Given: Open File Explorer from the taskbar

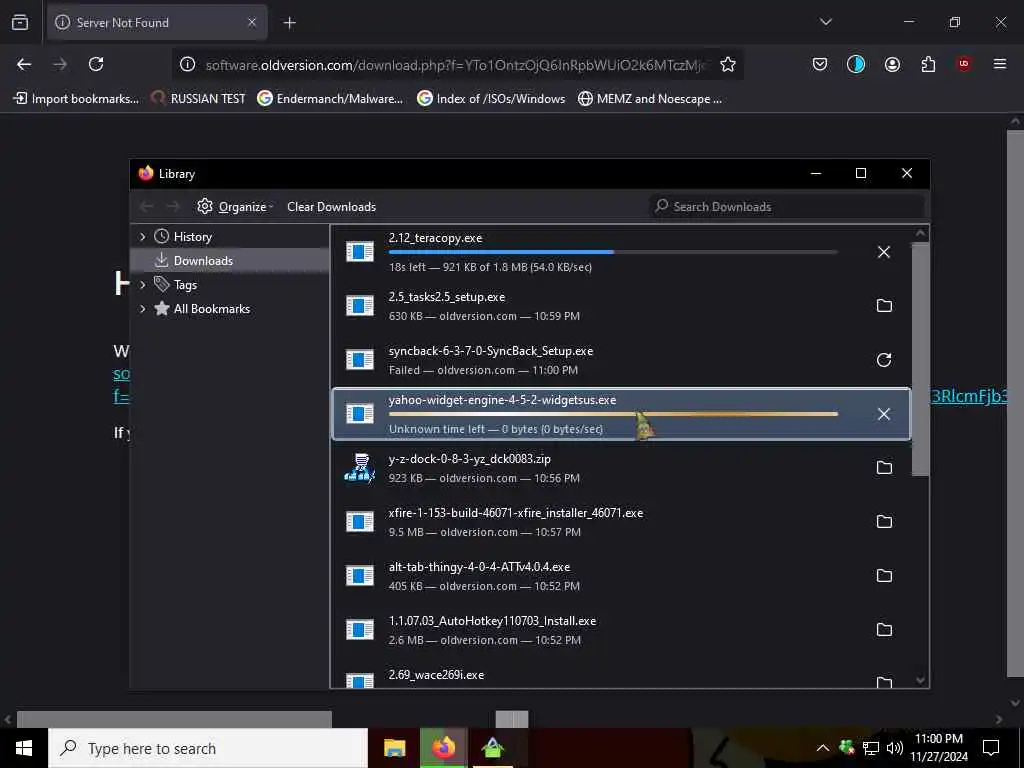Looking at the screenshot, I should 394,748.
